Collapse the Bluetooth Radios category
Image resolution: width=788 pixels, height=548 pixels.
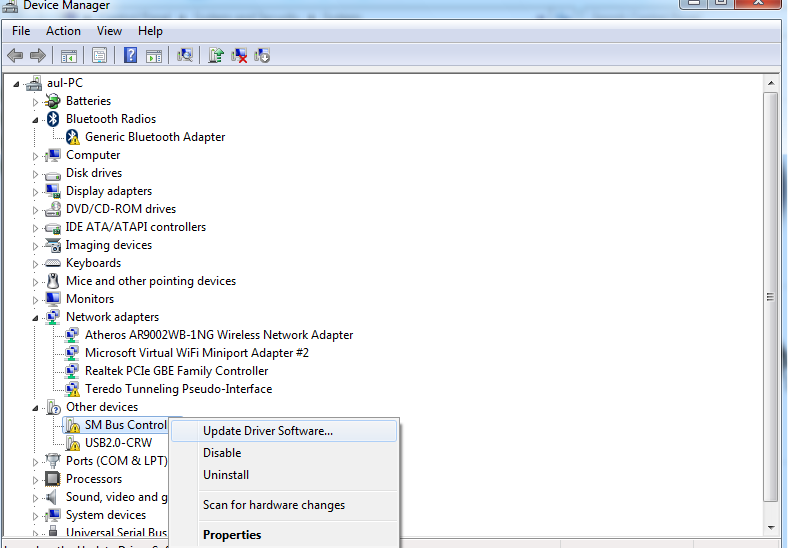coord(35,120)
